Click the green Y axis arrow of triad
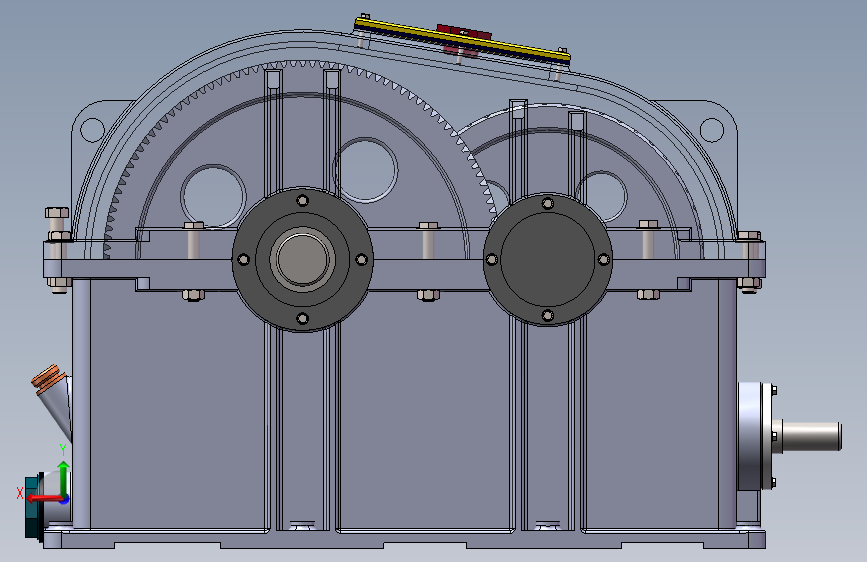 pyautogui.click(x=64, y=477)
